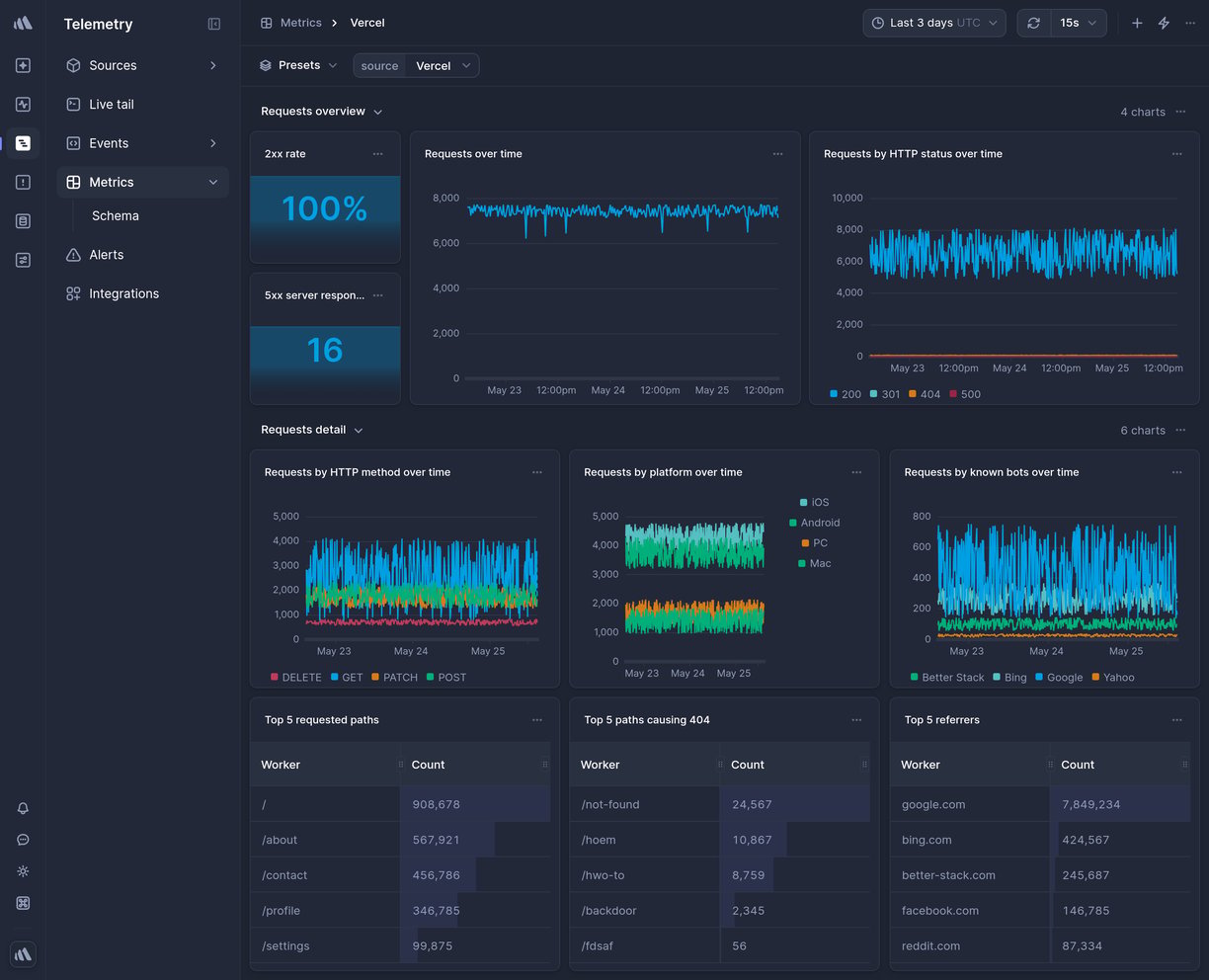Open the 15s refresh interval dropdown
The height and width of the screenshot is (980, 1209).
(1078, 23)
